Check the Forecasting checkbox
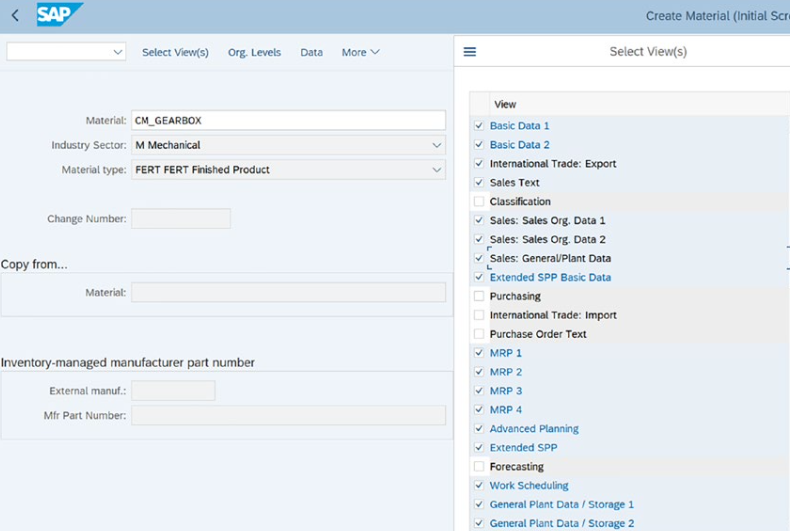The height and width of the screenshot is (531, 790). pyautogui.click(x=479, y=467)
